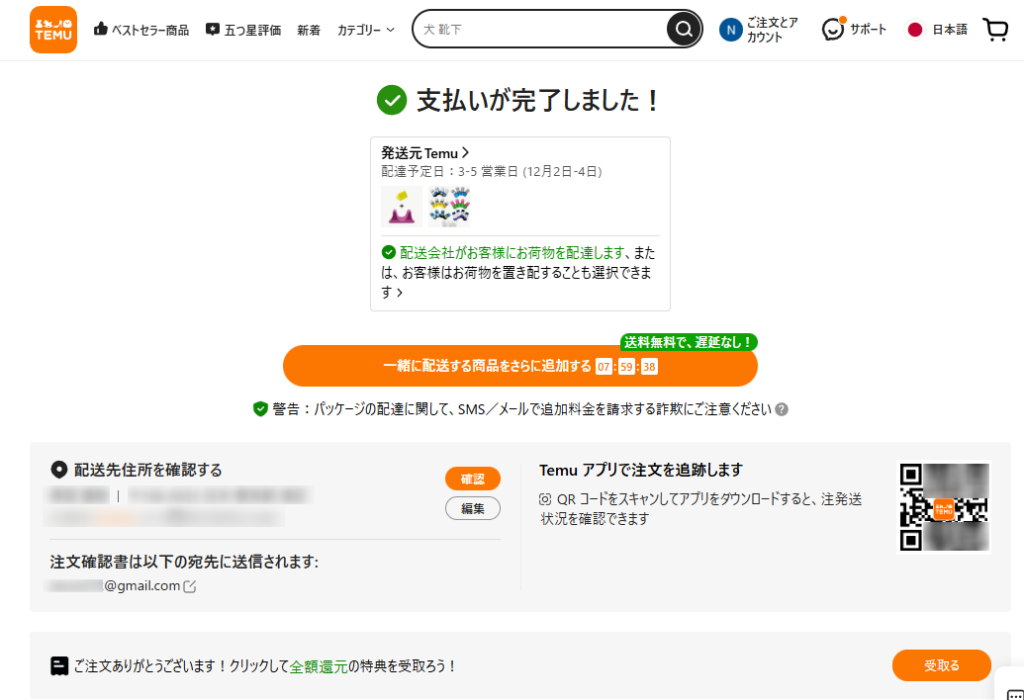Click the Japan flag language icon
1024x700 pixels.
point(914,30)
